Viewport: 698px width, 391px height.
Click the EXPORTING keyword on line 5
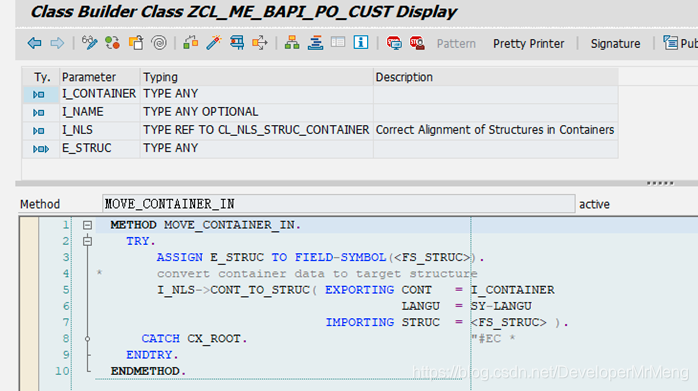(359, 290)
